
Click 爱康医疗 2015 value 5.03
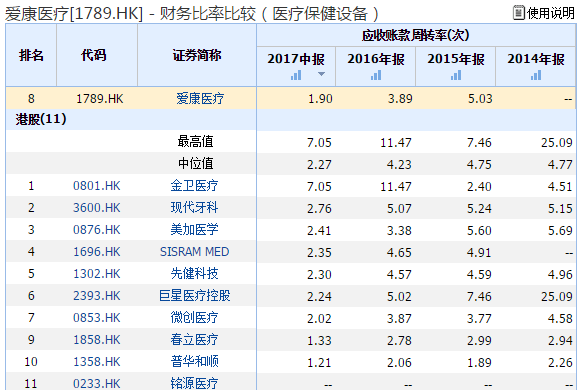point(480,99)
